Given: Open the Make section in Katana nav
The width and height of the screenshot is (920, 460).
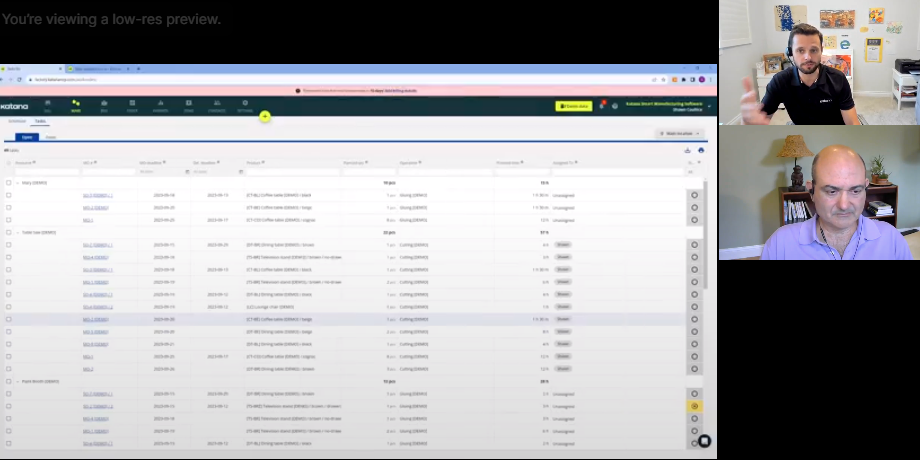Looking at the screenshot, I should (x=76, y=106).
